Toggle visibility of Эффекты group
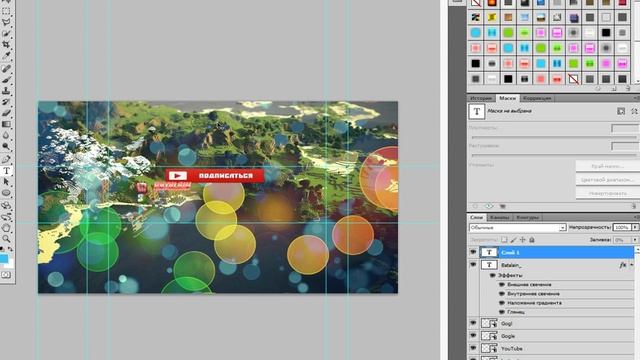This screenshot has width=640, height=360. [493, 276]
